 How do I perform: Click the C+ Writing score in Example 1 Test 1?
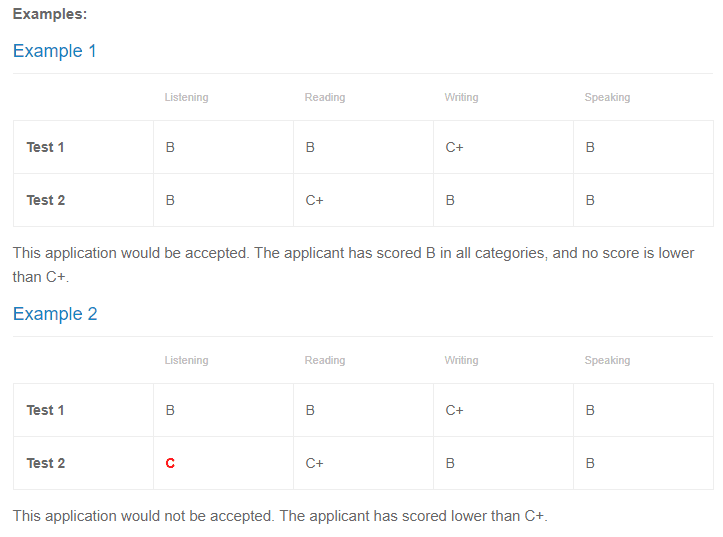click(x=454, y=148)
